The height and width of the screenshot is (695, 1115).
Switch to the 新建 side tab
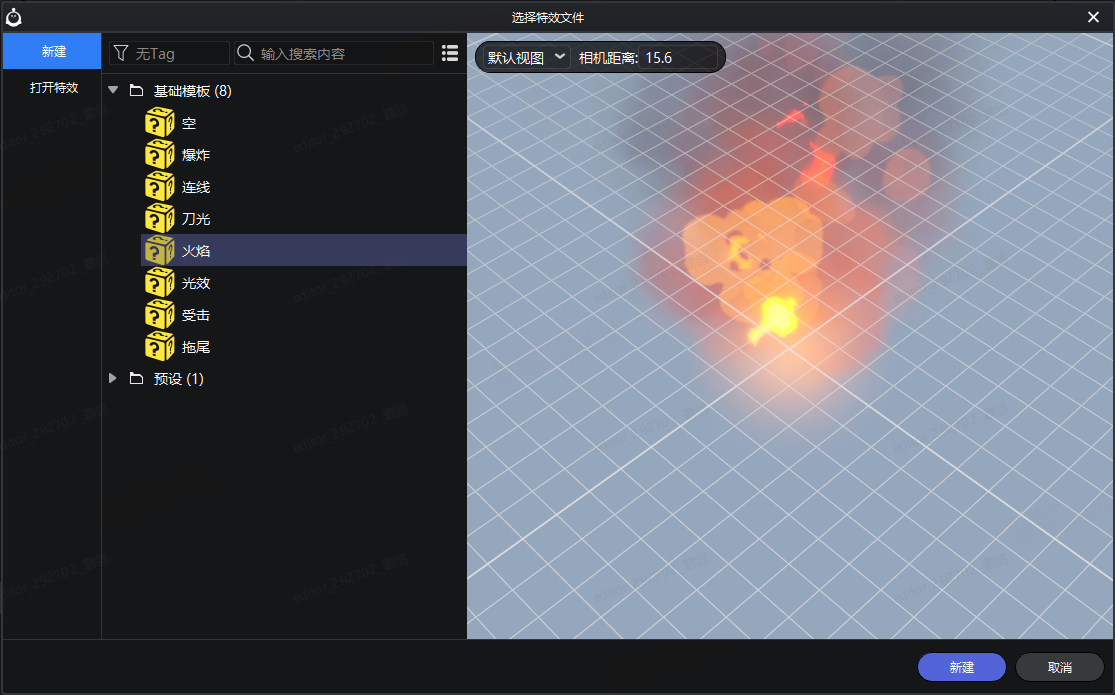pos(53,51)
